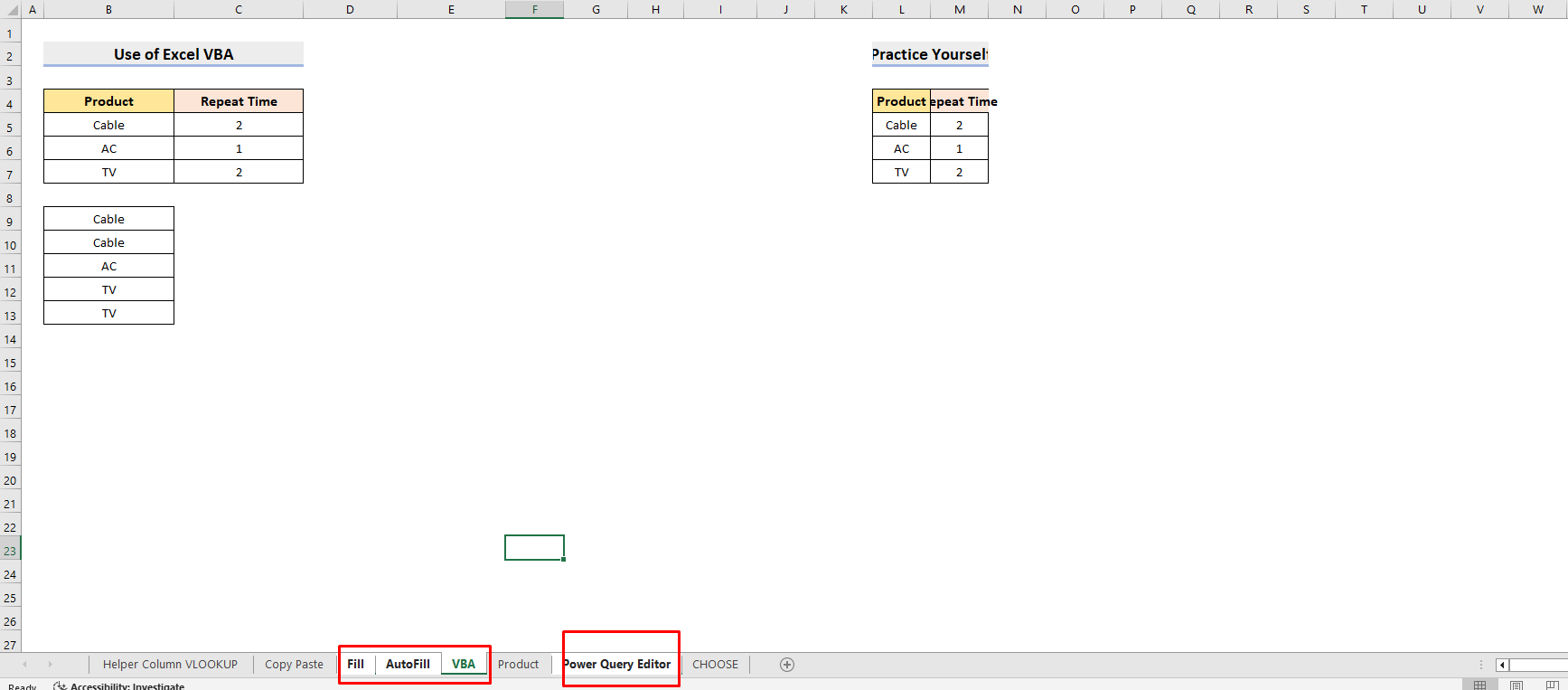Select Cable output cell in row 10
The height and width of the screenshot is (690, 1568).
[108, 242]
